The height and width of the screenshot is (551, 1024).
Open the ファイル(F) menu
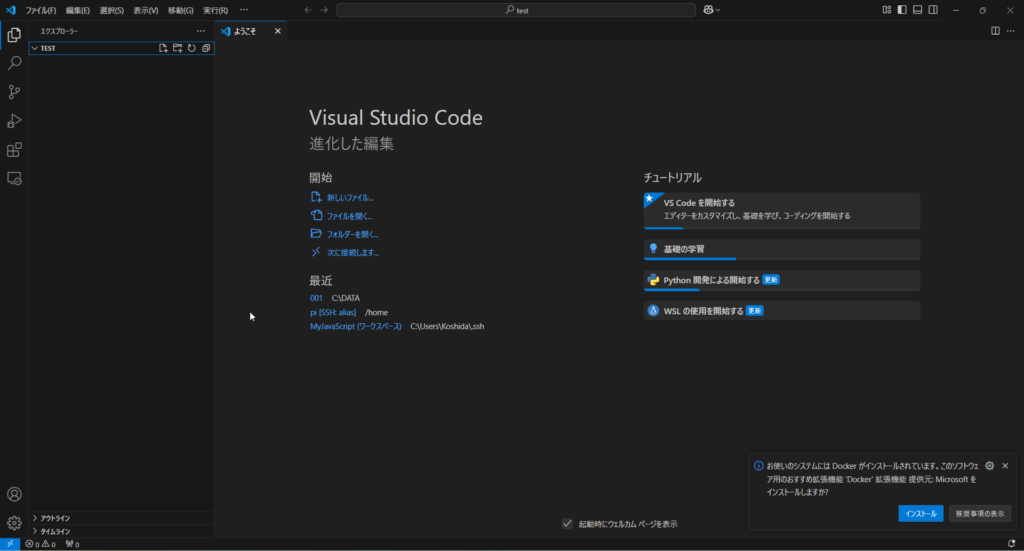[x=40, y=10]
